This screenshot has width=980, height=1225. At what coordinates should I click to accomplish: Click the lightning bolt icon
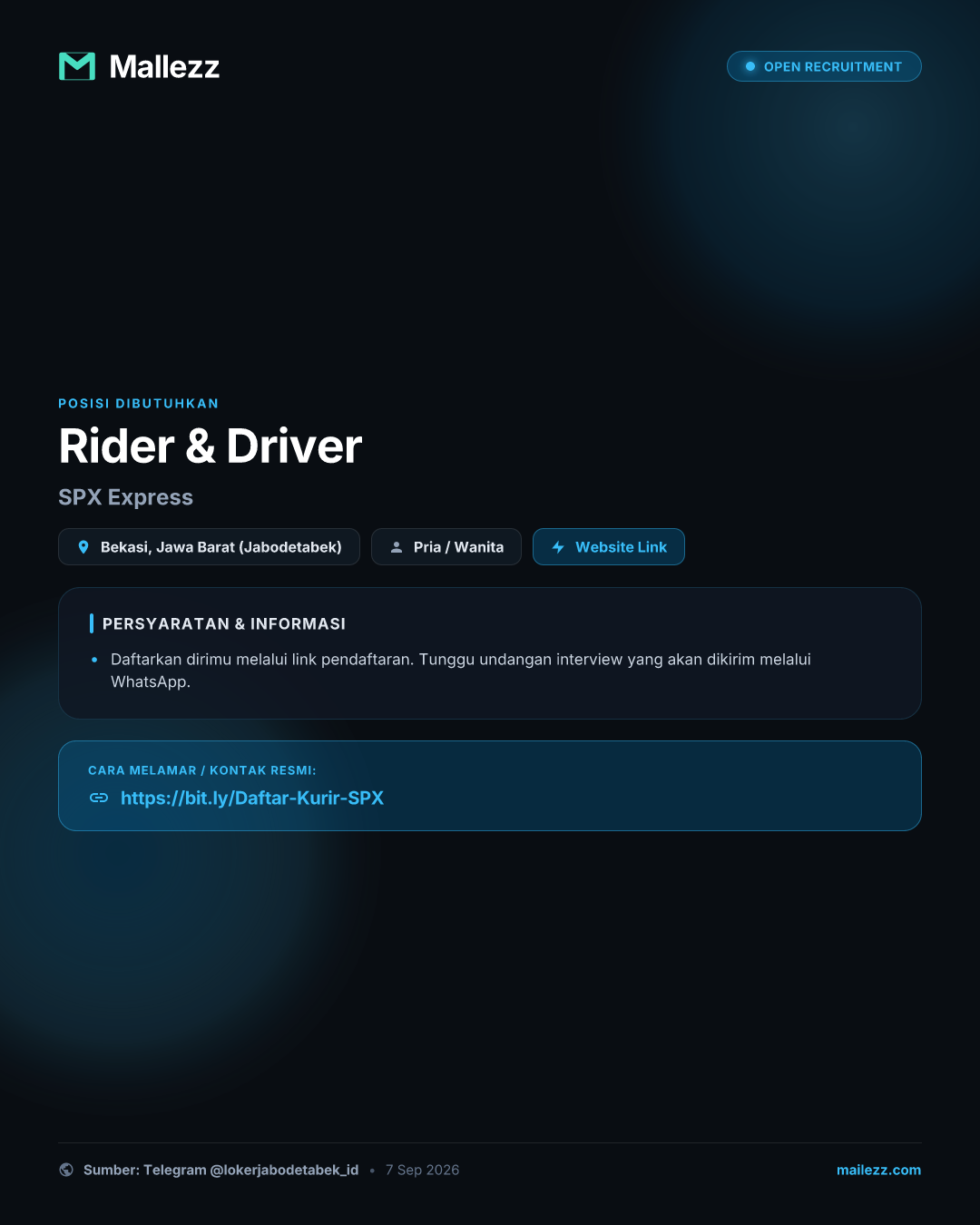(558, 547)
